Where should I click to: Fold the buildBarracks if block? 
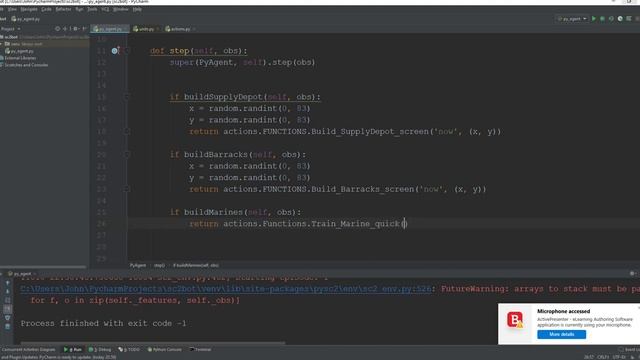click(x=127, y=154)
